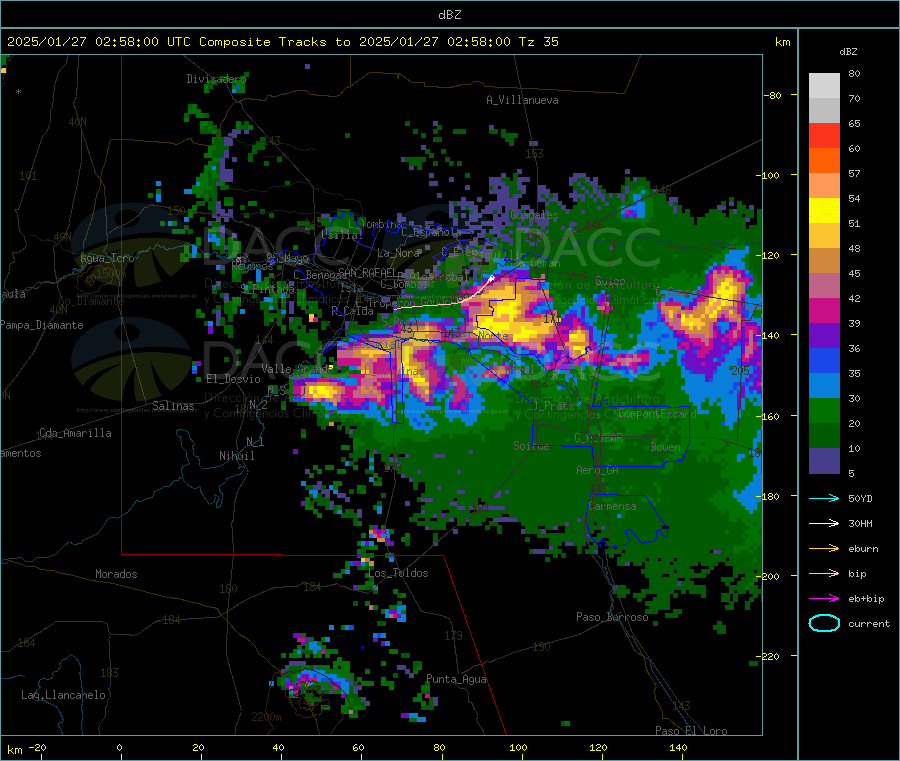
Task: Click the '30HM' legend label
Action: (x=860, y=523)
